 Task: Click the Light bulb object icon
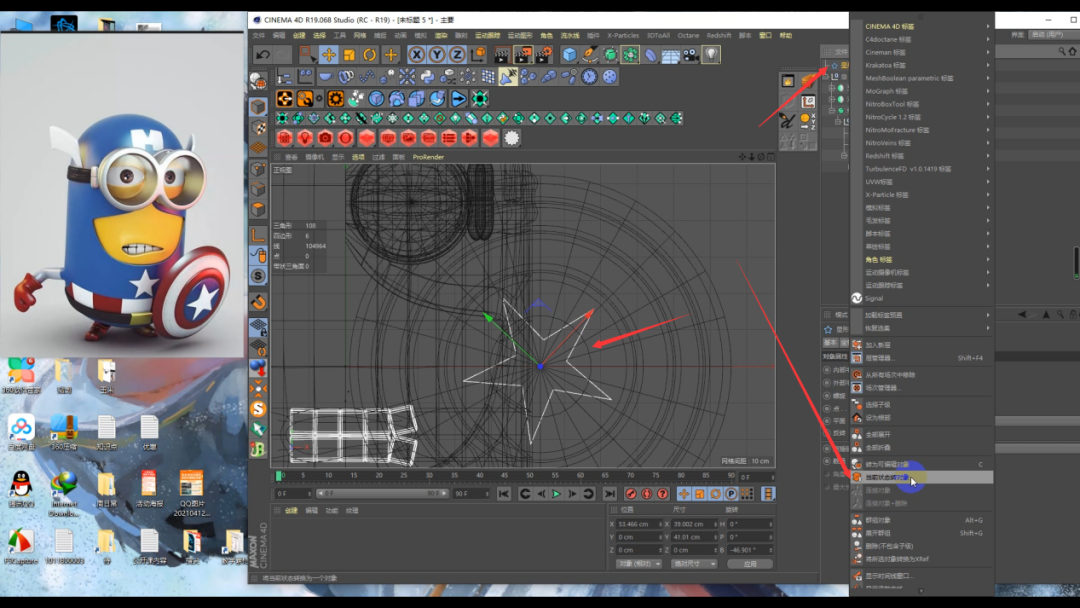(711, 54)
